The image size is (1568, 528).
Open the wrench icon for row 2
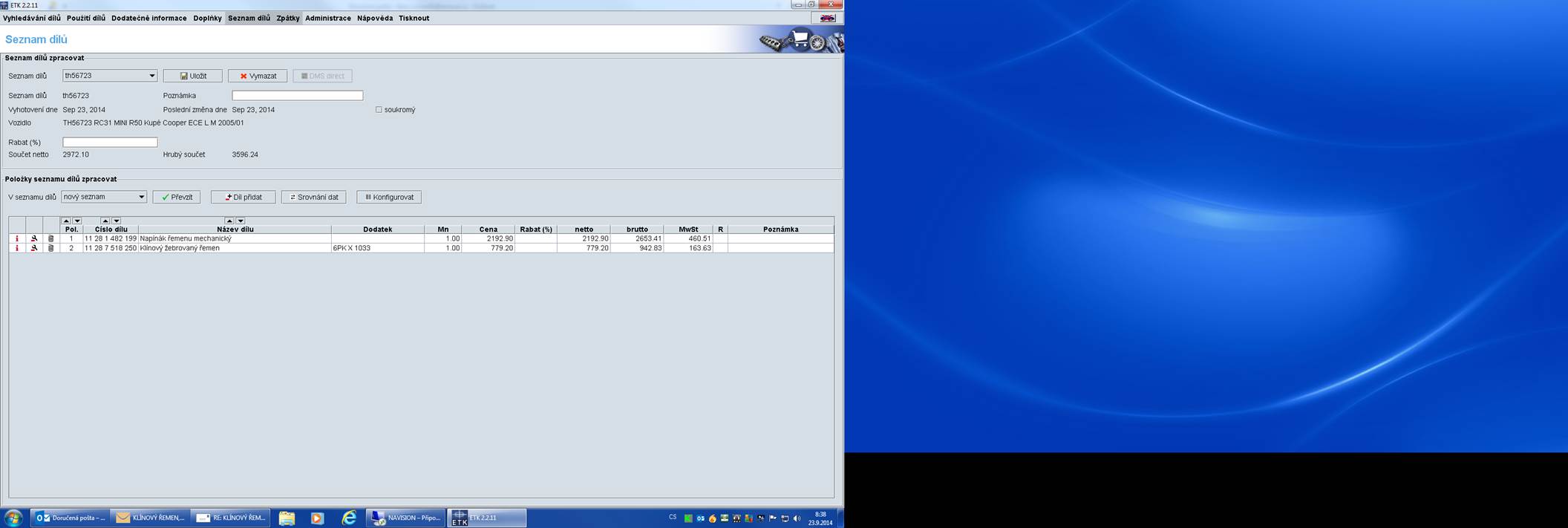point(34,248)
